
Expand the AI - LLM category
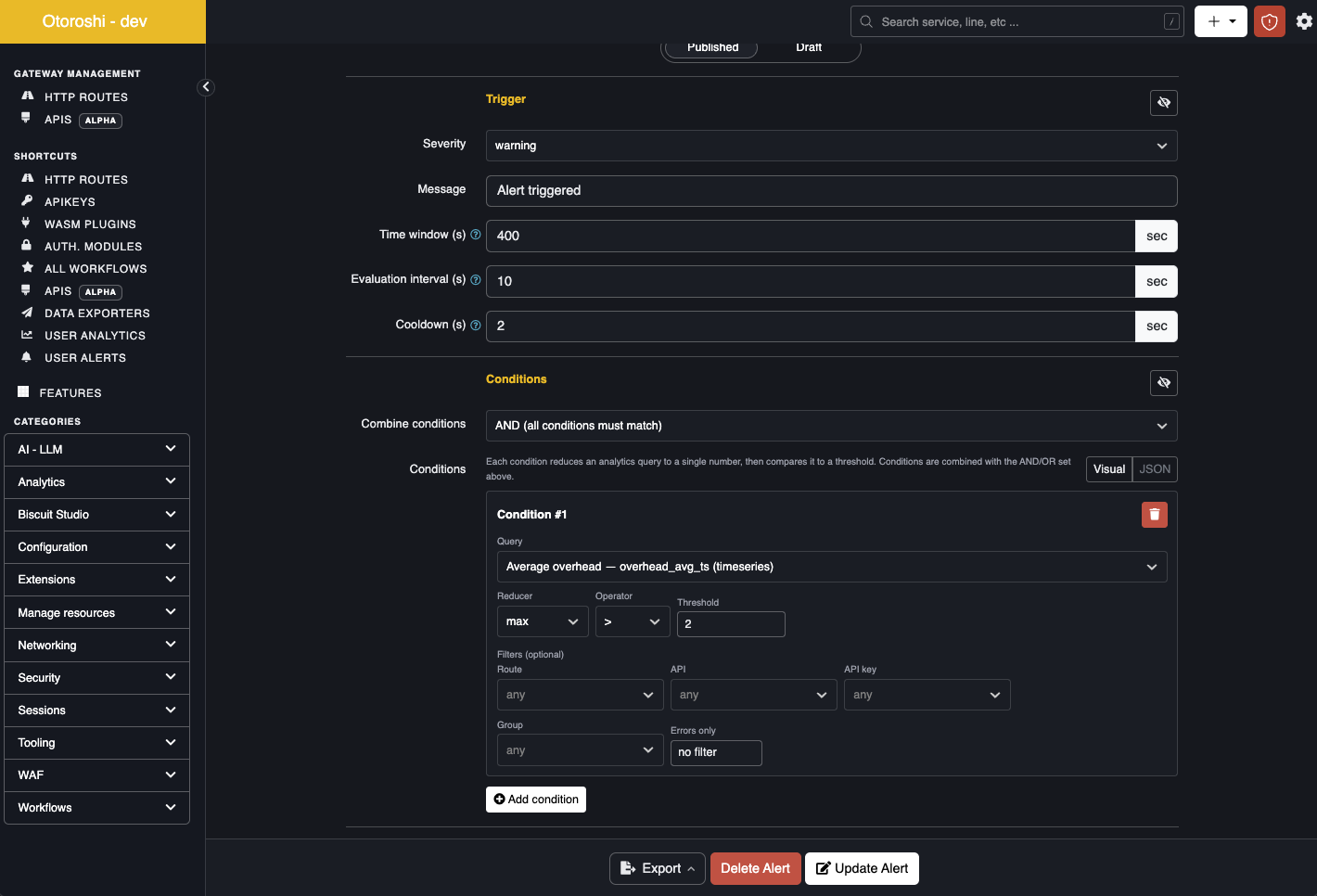pyautogui.click(x=97, y=450)
